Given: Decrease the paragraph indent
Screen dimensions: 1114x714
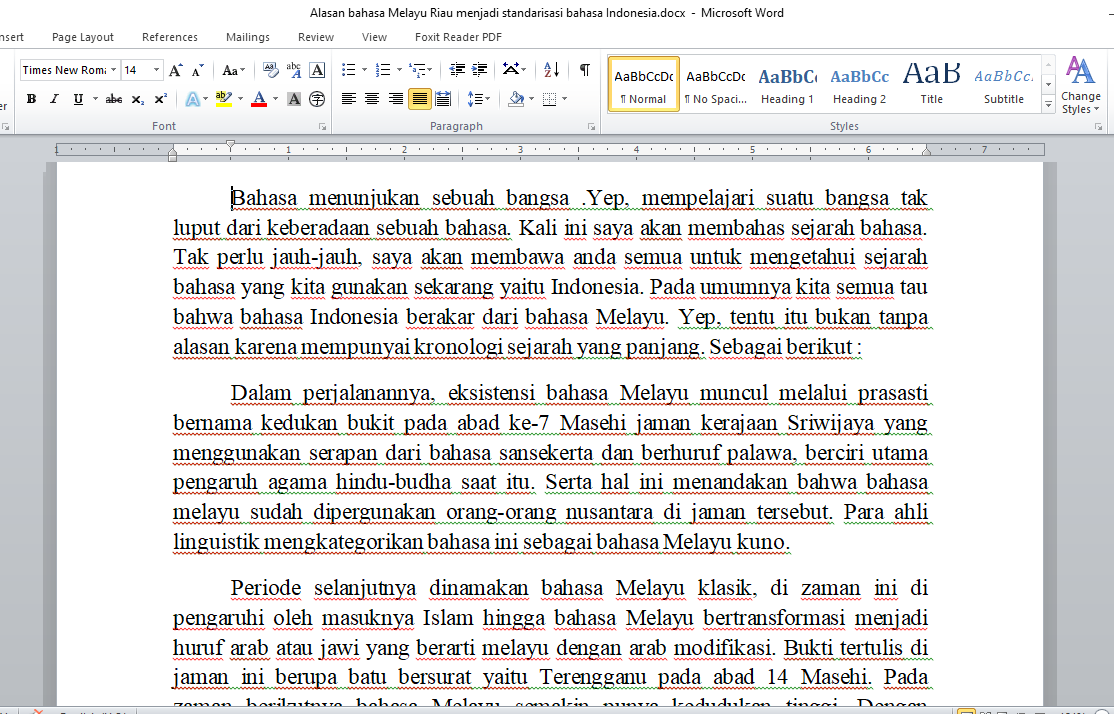Looking at the screenshot, I should pos(457,70).
